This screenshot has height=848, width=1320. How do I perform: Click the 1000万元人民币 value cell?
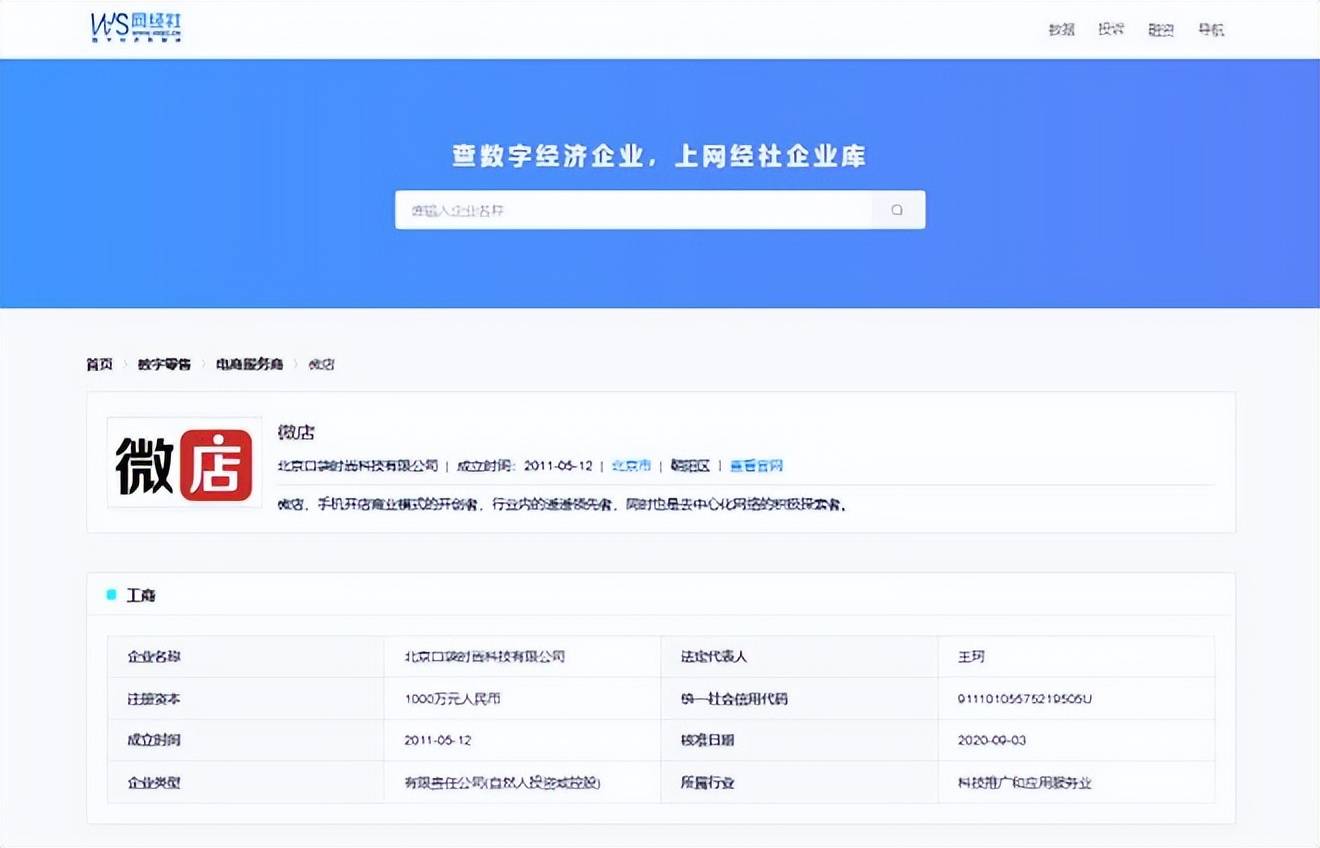tap(522, 699)
